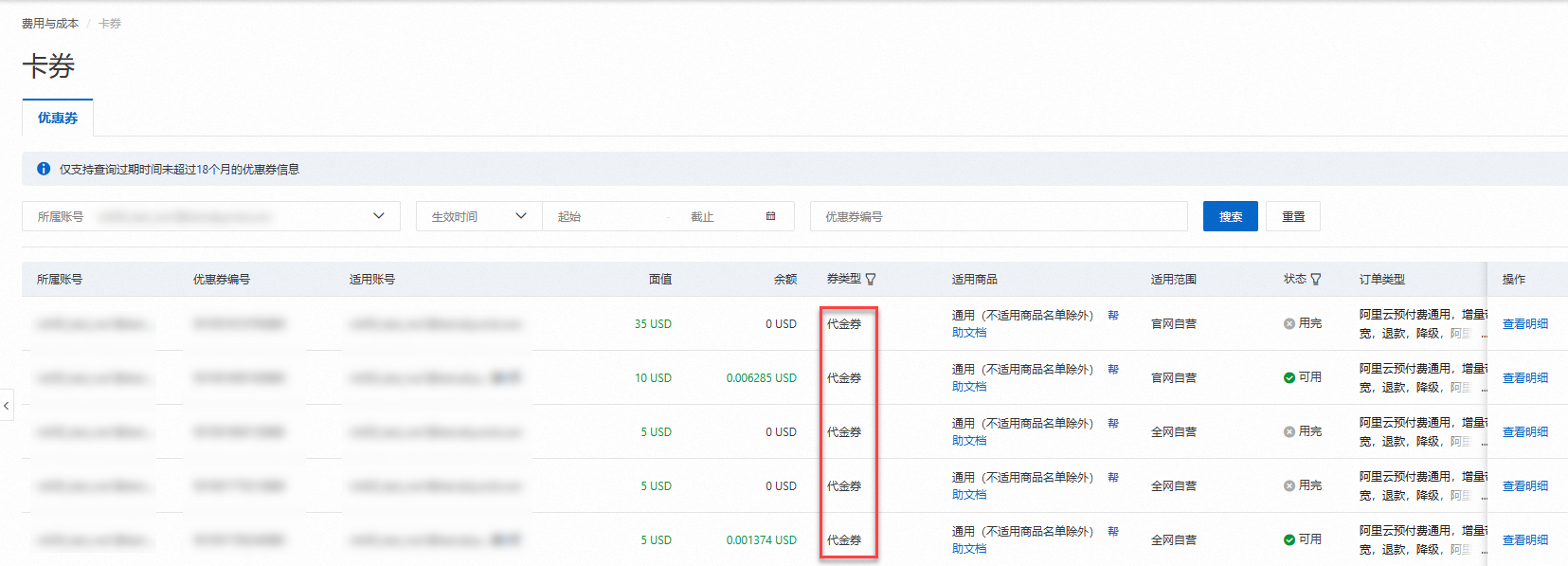Focus the 起始 start date field
Screen dimensions: 1568x566
coord(606,216)
